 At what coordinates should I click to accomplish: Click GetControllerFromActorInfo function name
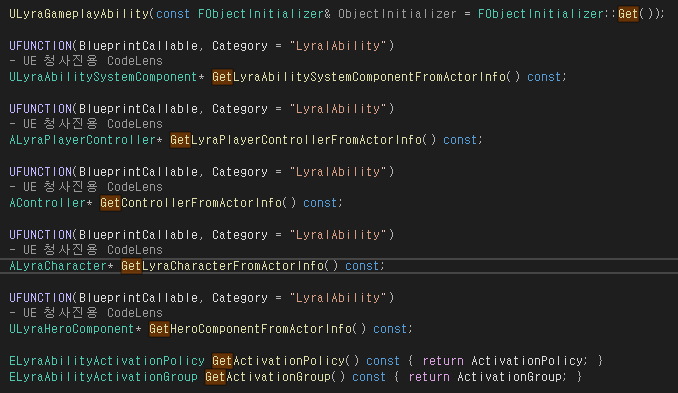point(191,203)
